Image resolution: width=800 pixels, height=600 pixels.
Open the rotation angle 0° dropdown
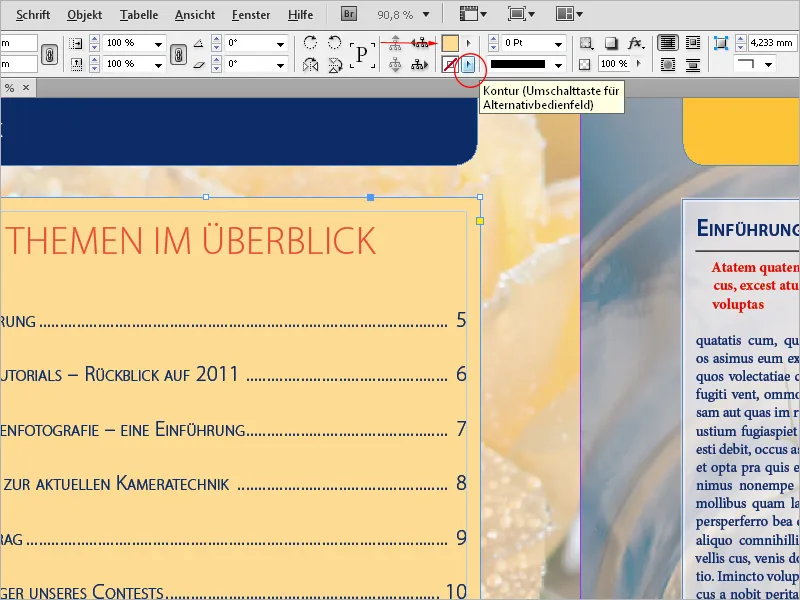[280, 44]
